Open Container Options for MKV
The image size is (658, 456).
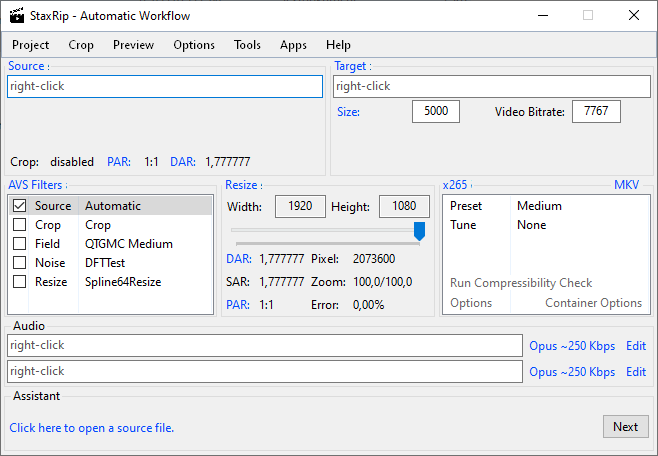tap(593, 303)
